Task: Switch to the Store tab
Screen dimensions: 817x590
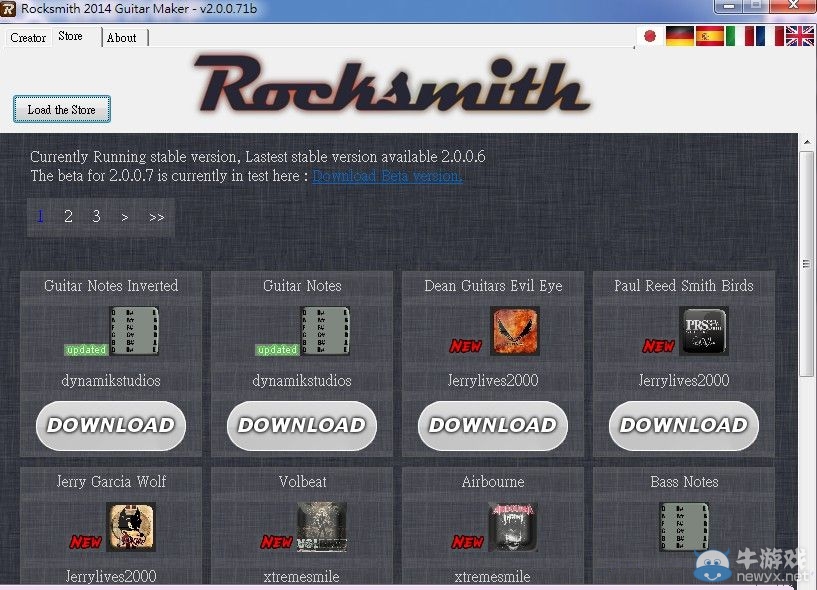Action: tap(71, 36)
